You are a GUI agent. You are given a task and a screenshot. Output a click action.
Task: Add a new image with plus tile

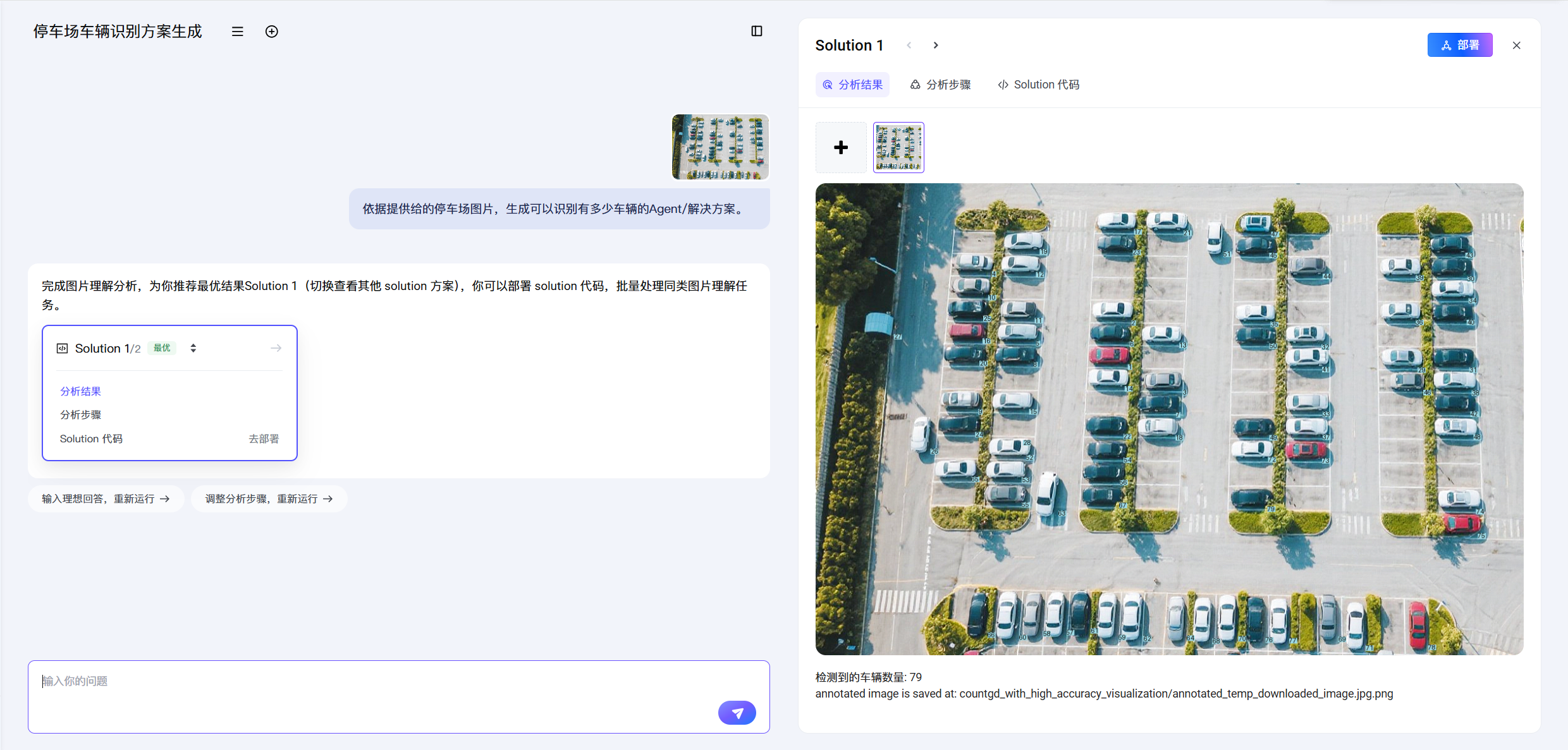click(x=840, y=148)
